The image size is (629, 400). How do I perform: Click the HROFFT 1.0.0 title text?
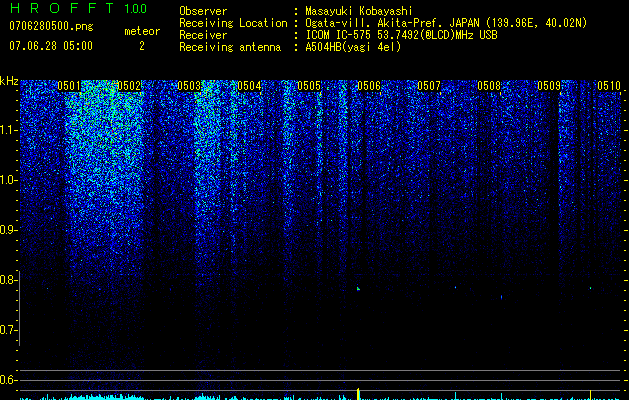78,8
